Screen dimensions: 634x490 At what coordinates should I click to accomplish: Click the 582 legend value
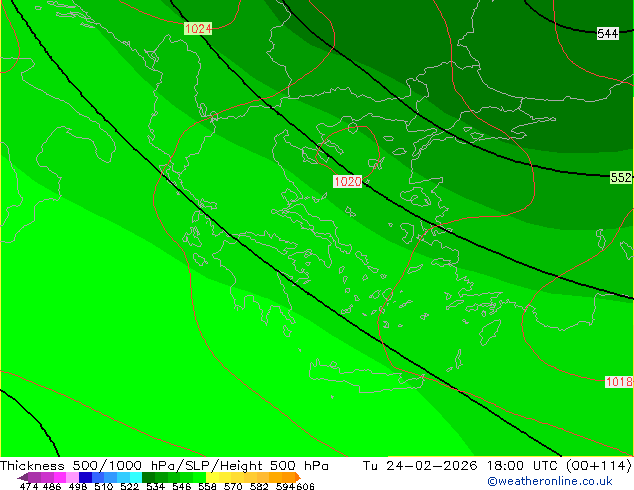[259, 486]
